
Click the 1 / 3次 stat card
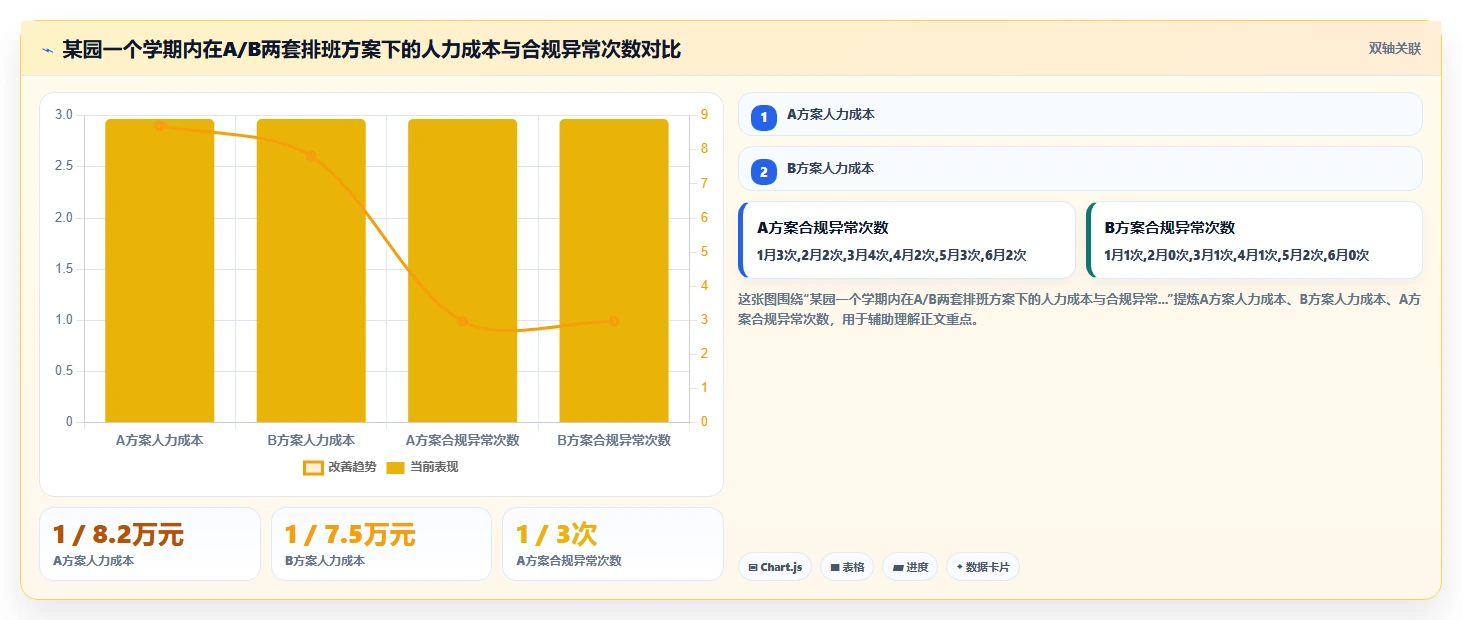pos(612,544)
